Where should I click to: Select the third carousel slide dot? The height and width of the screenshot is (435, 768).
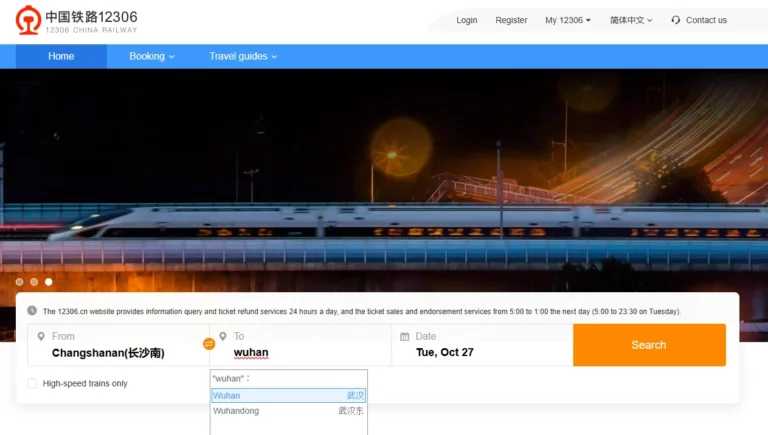[x=48, y=282]
